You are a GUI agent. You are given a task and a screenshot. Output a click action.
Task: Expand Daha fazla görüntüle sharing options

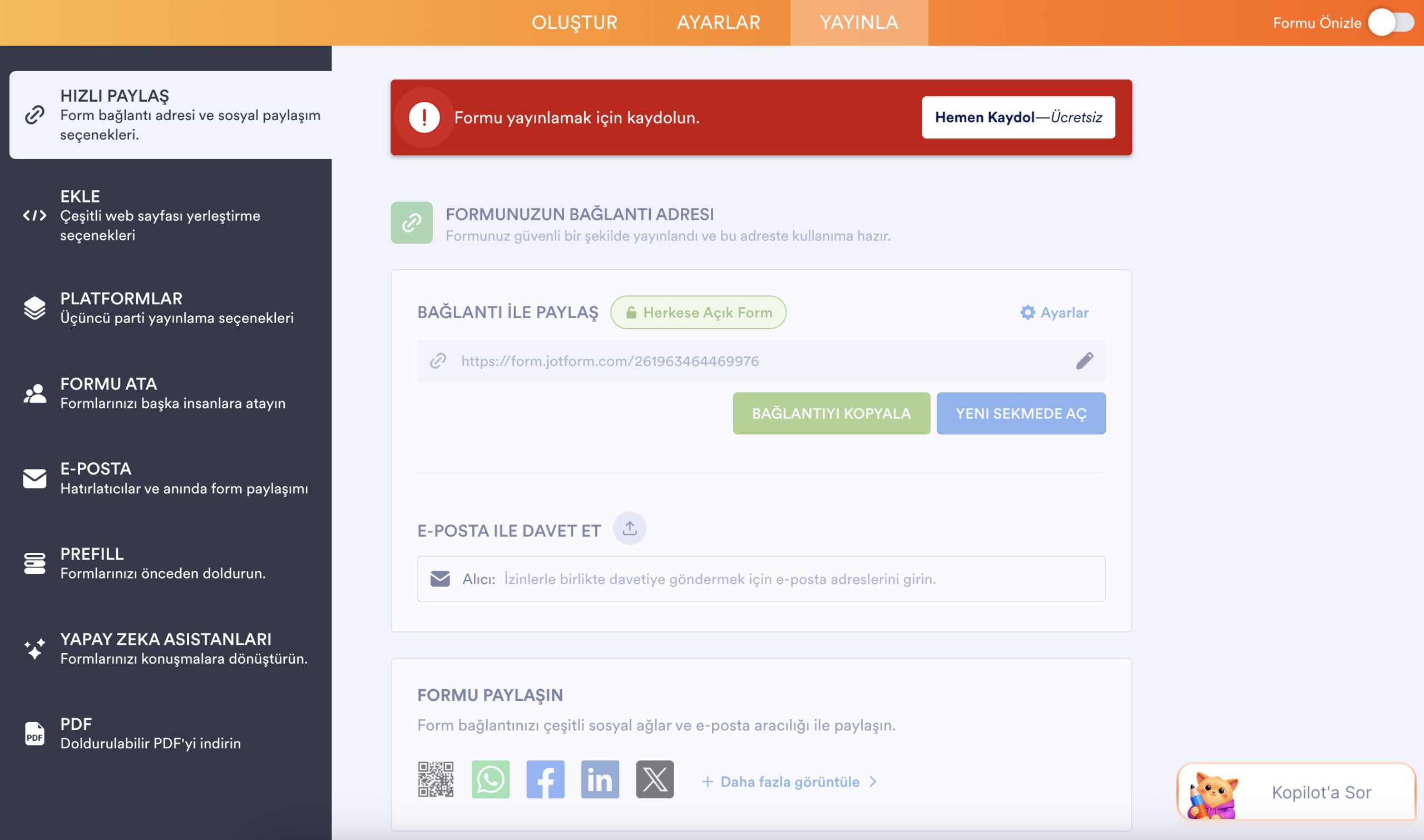(789, 782)
